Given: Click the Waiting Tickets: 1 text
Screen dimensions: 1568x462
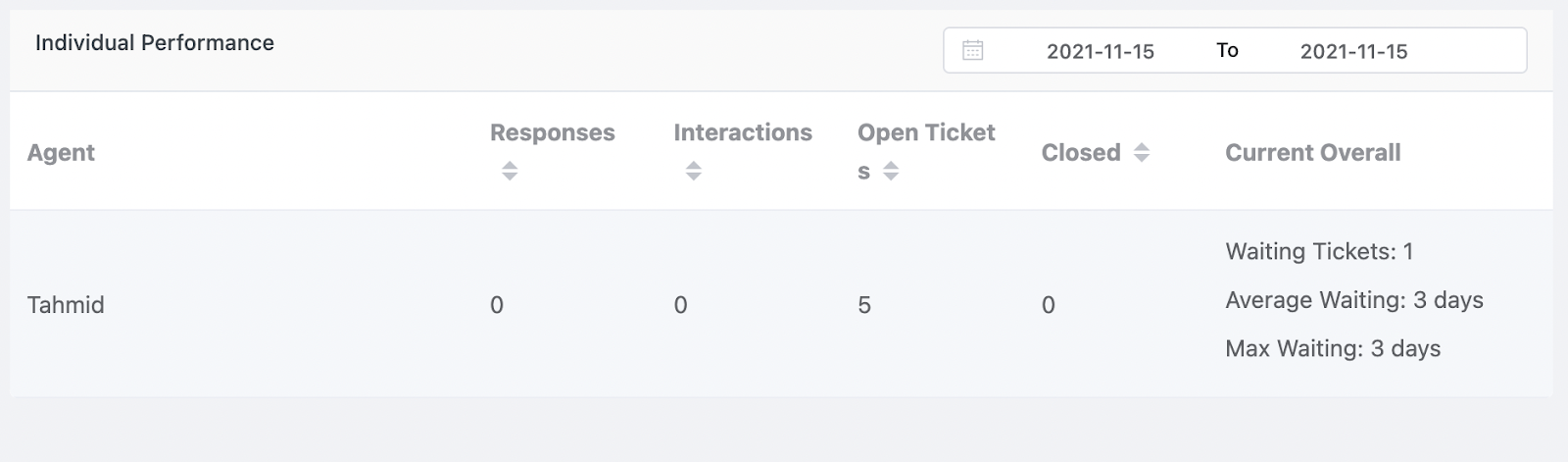Looking at the screenshot, I should click(1318, 251).
